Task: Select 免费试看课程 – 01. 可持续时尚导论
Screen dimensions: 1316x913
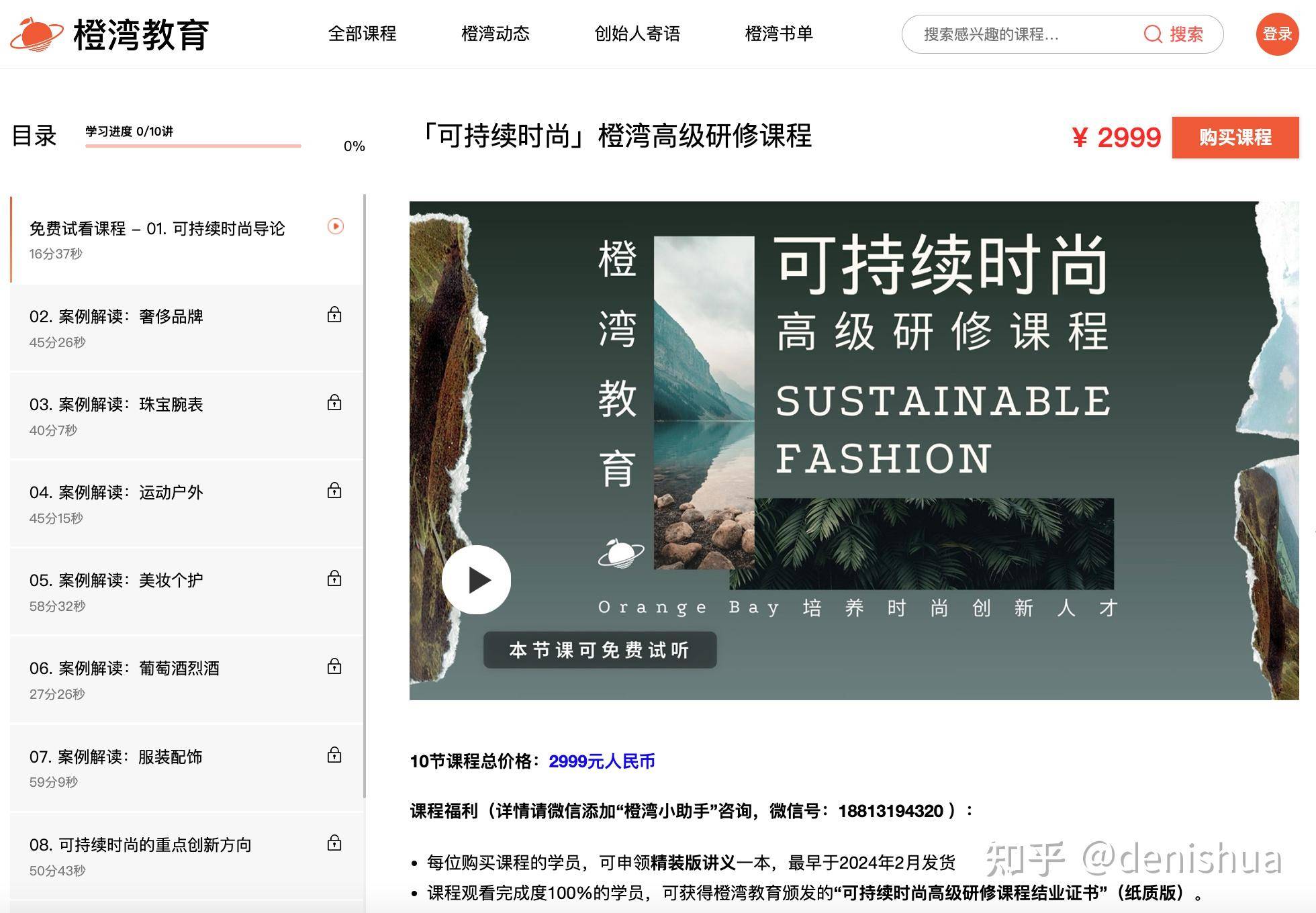Action: coord(187,240)
